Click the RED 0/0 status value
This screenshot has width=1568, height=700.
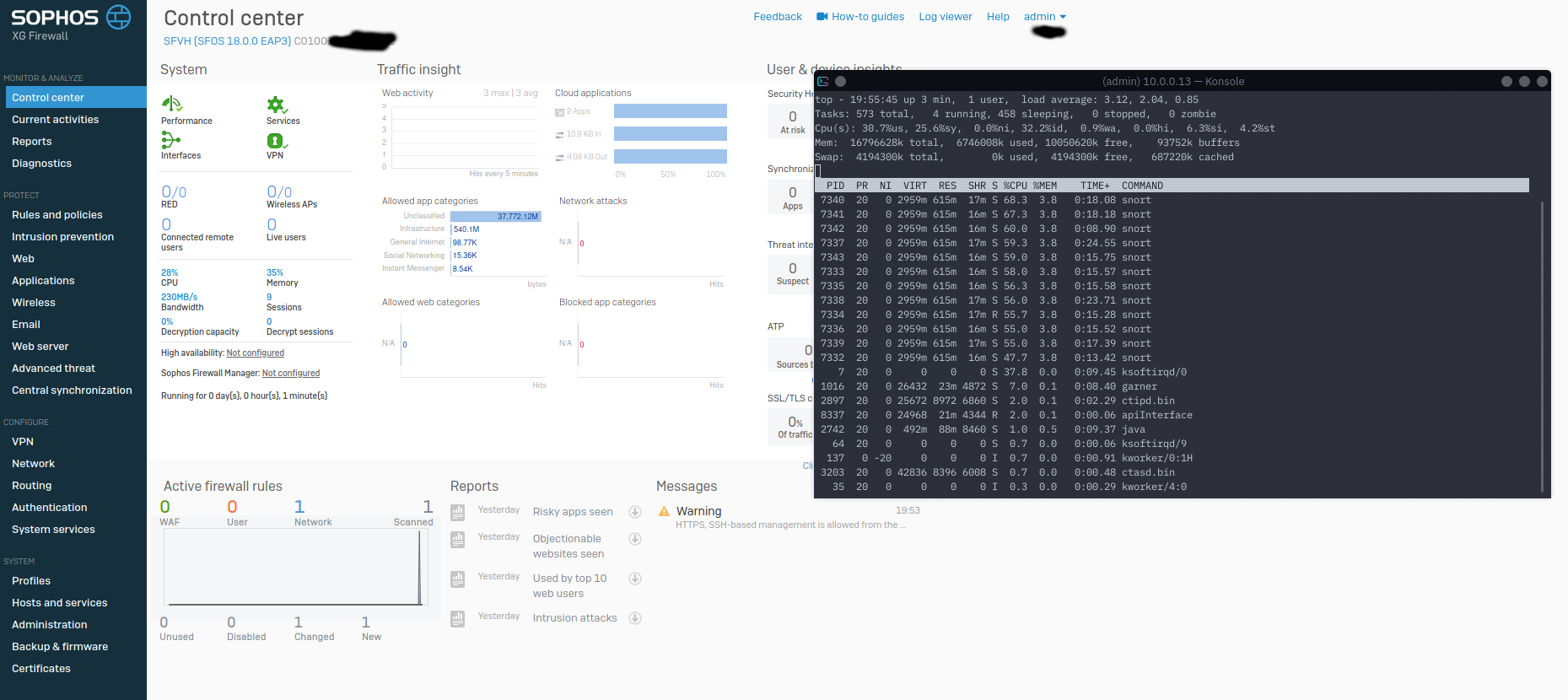point(174,192)
